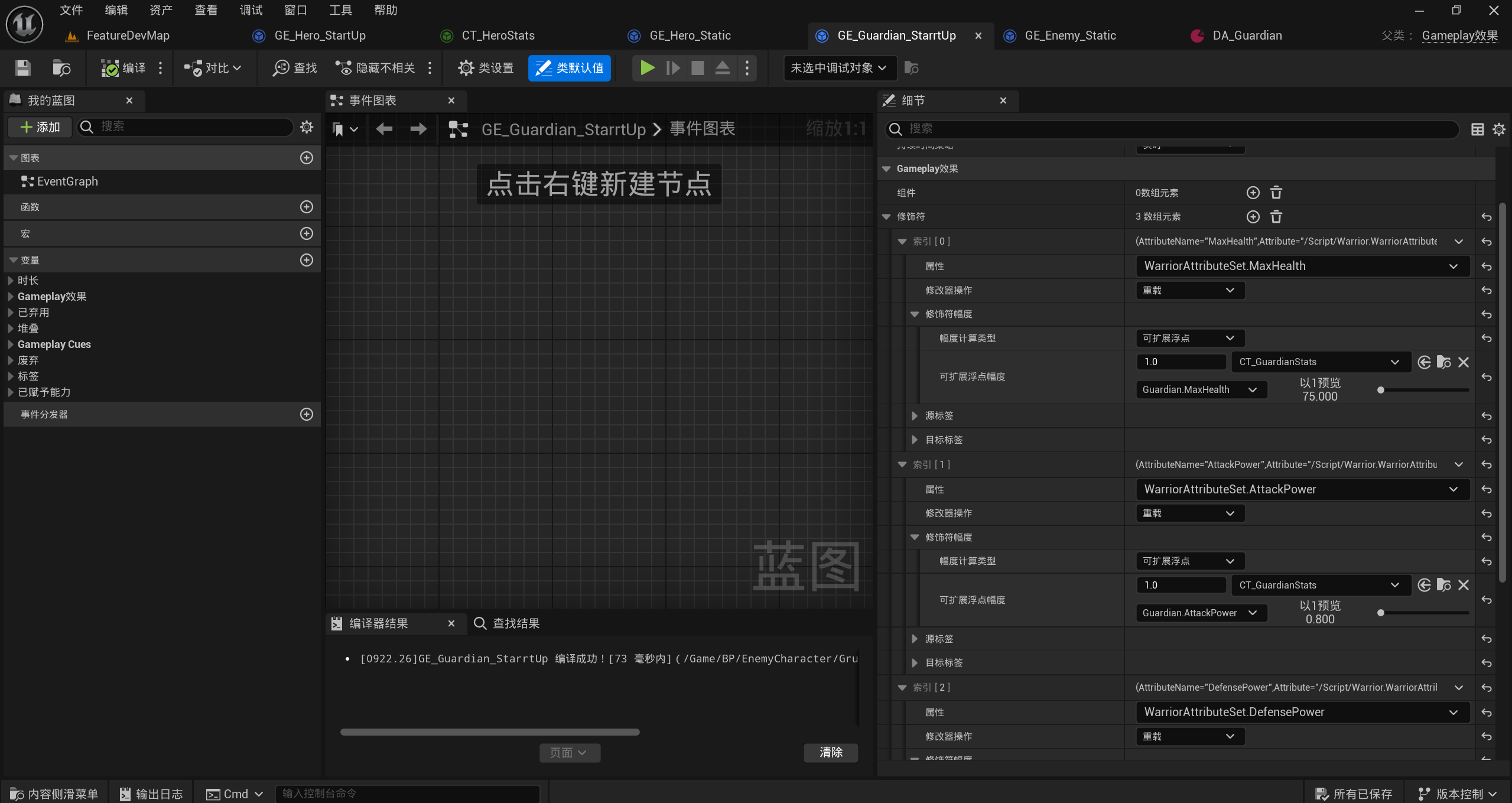Save the current blueprint asset
This screenshot has height=803, width=1512.
click(x=22, y=68)
